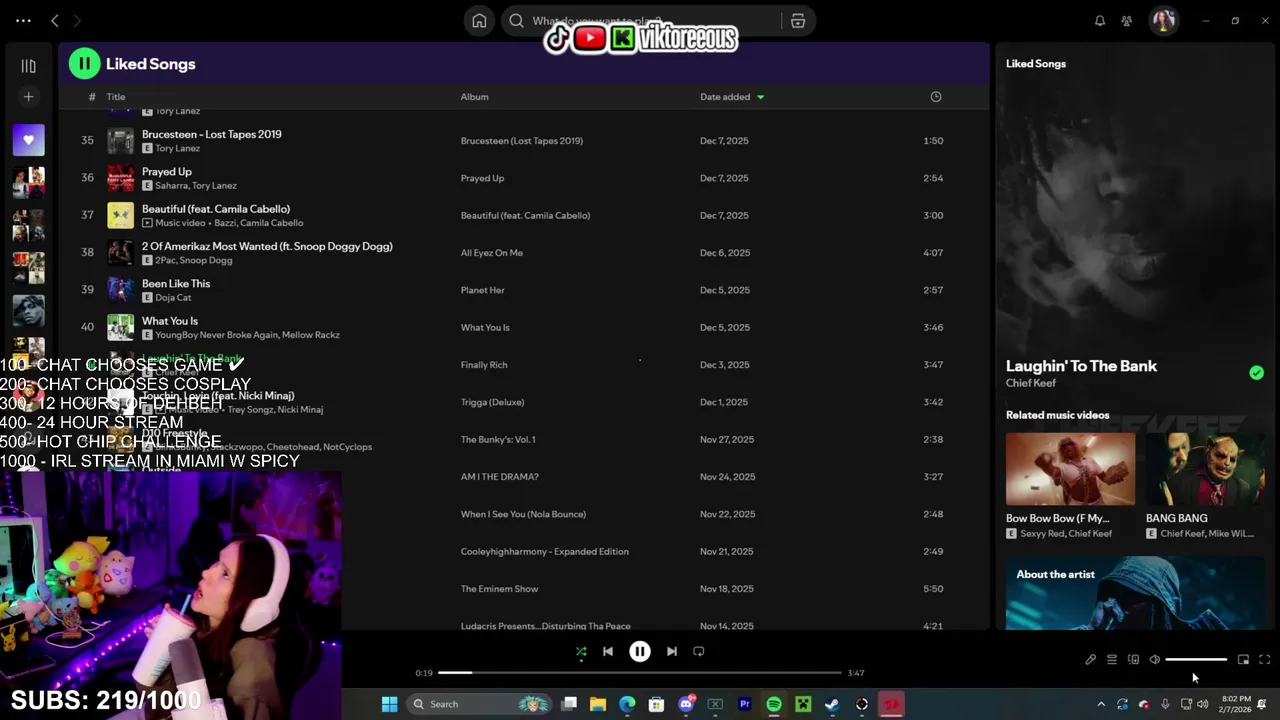Sort by the duration clock icon header
The width and height of the screenshot is (1280, 720).
click(x=936, y=97)
